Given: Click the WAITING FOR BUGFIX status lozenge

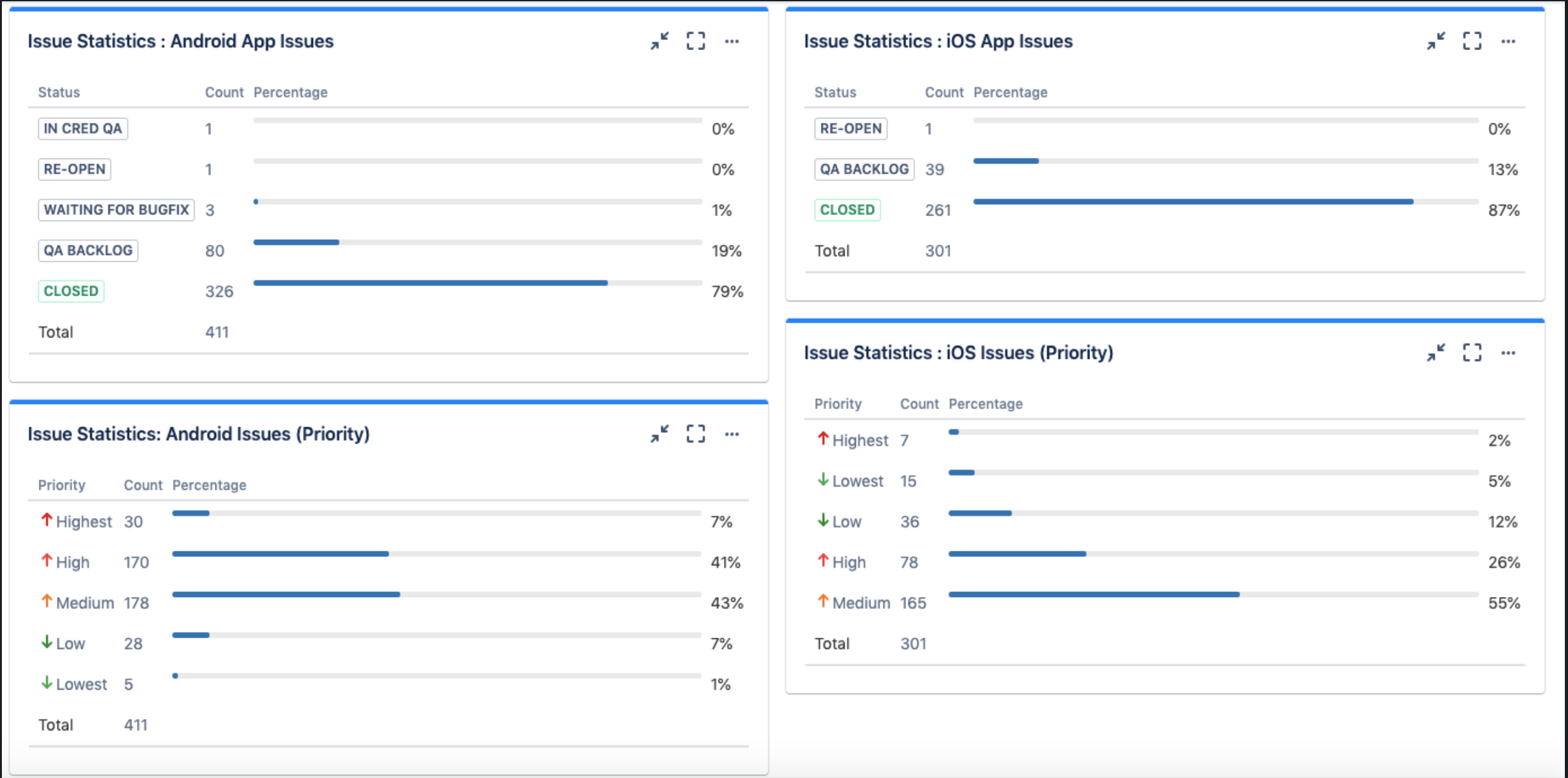Looking at the screenshot, I should point(116,210).
